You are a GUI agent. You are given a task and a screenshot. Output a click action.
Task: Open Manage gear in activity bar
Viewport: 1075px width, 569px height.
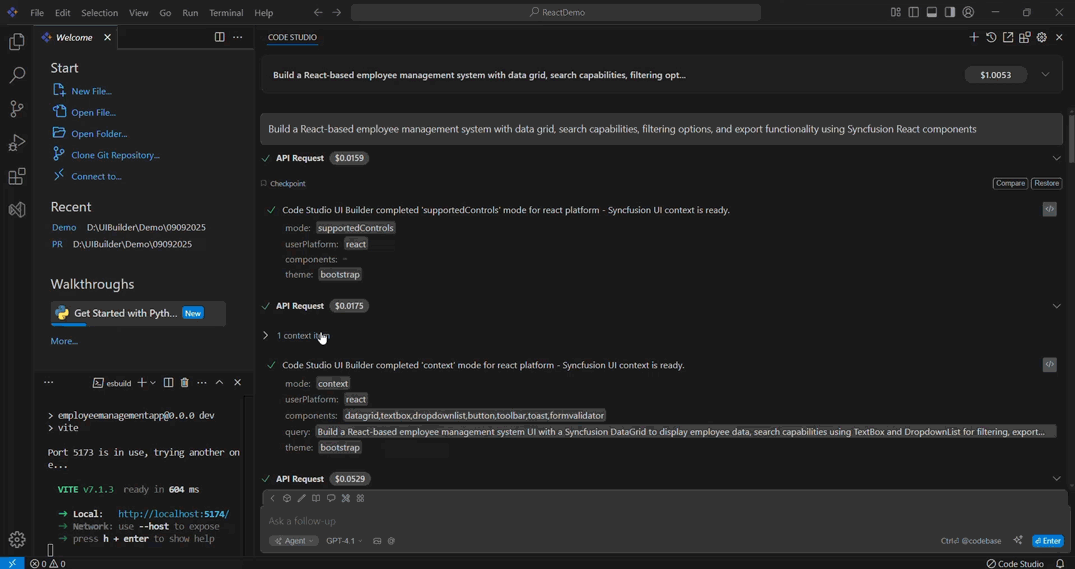coord(17,540)
